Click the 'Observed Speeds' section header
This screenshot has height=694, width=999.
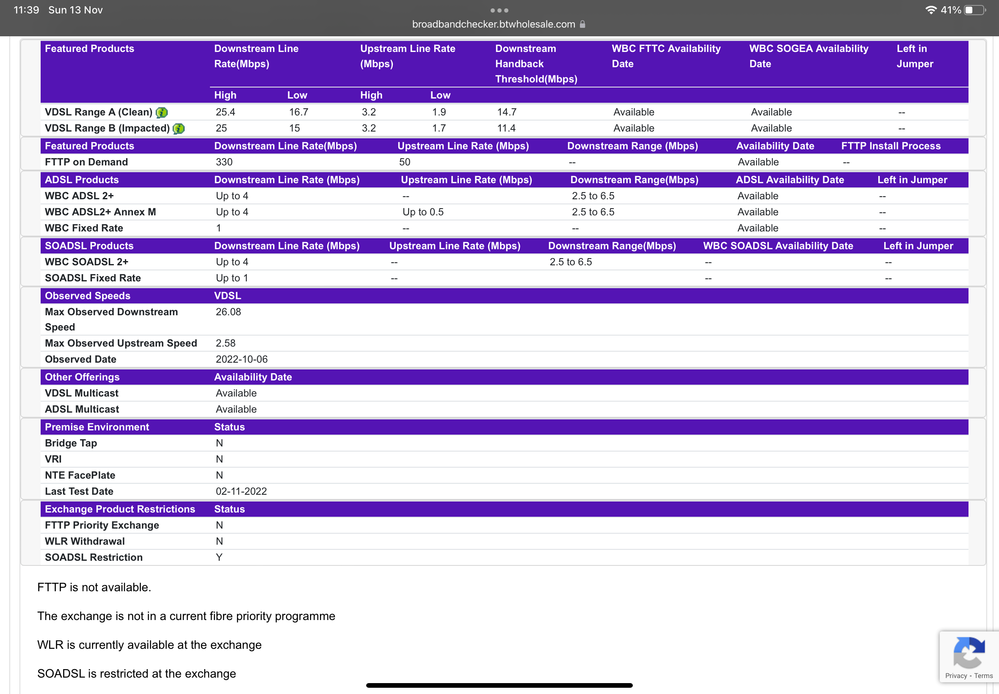point(88,296)
